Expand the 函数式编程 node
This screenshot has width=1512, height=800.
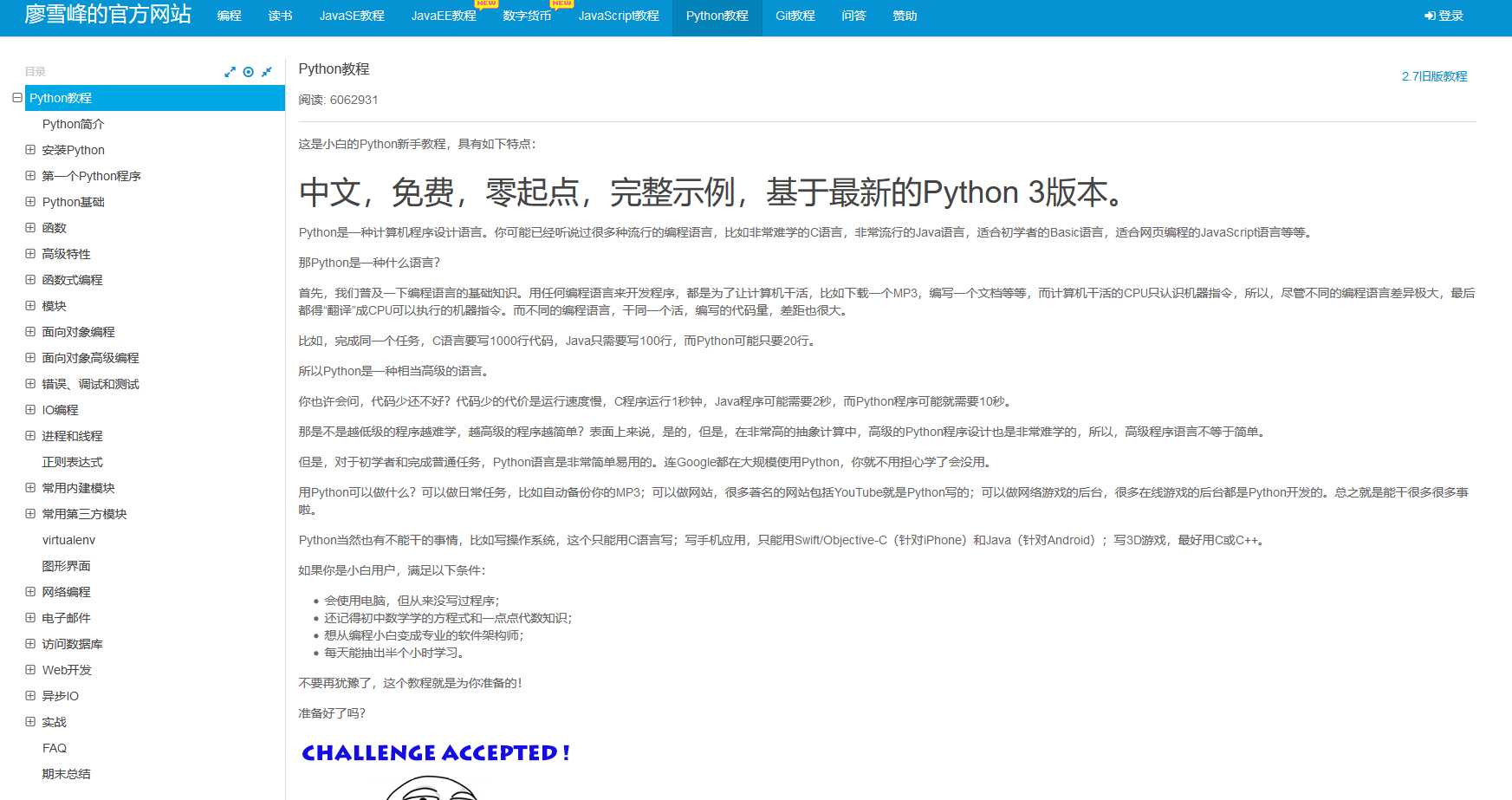[x=30, y=280]
